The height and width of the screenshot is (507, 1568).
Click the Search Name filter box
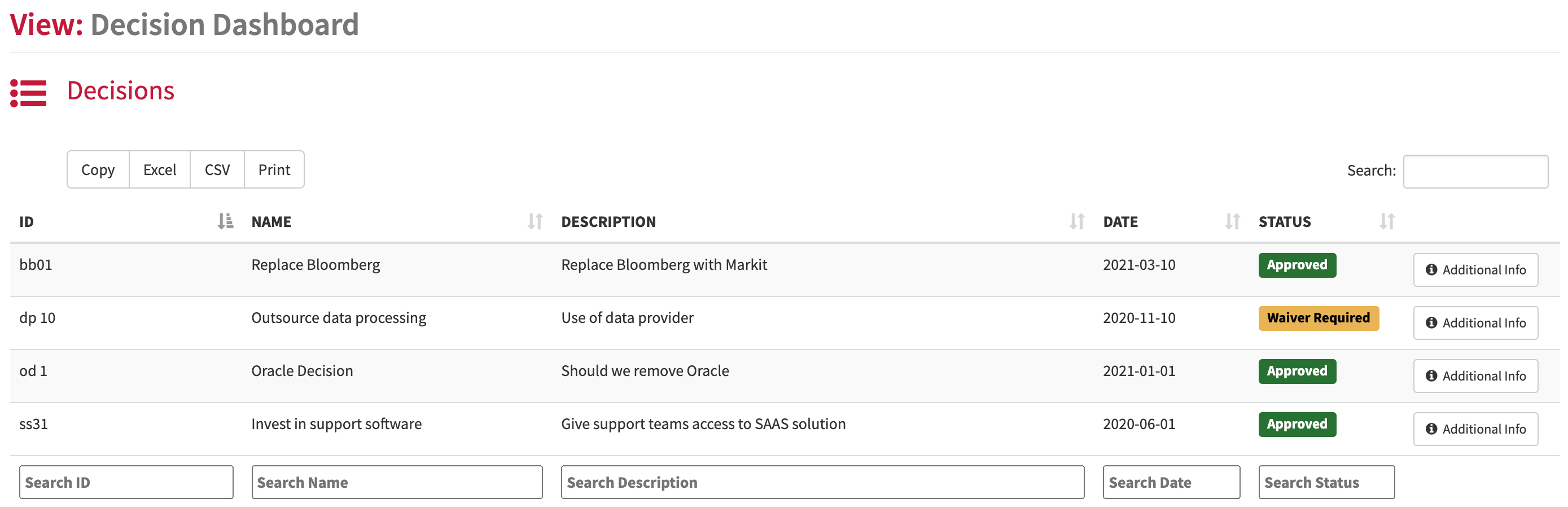point(397,482)
